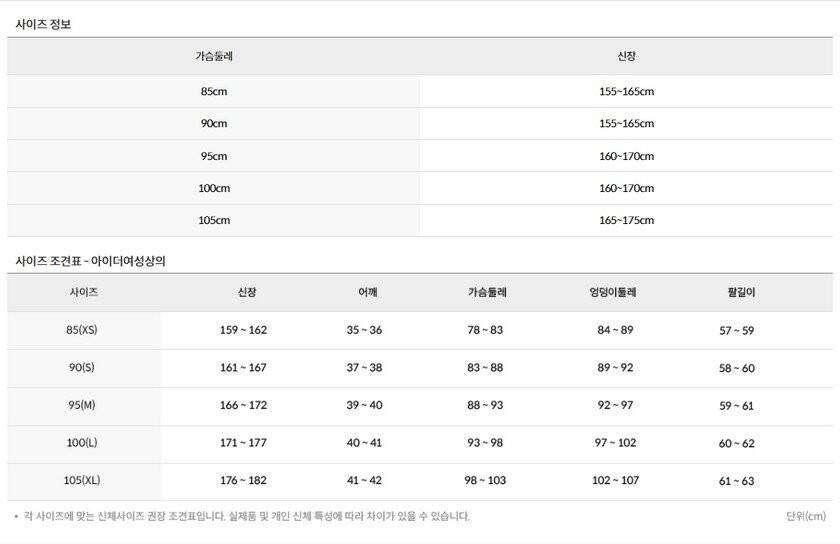Click the 사이즈 column header

tap(83, 293)
